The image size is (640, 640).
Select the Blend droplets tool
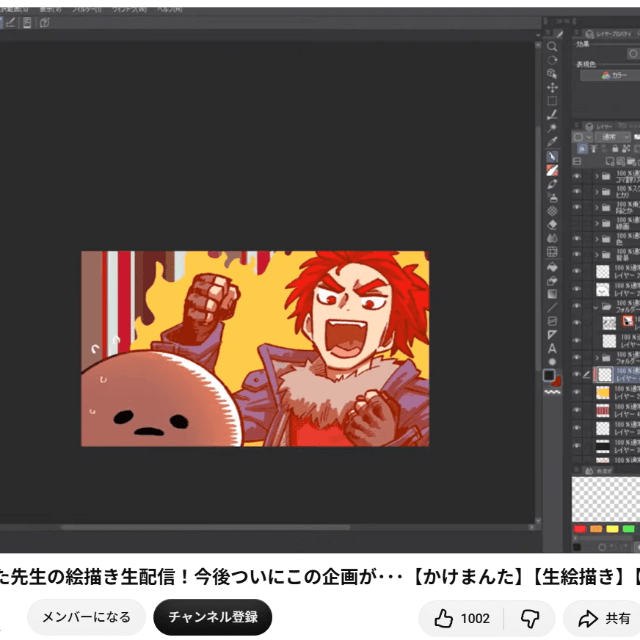(x=552, y=238)
